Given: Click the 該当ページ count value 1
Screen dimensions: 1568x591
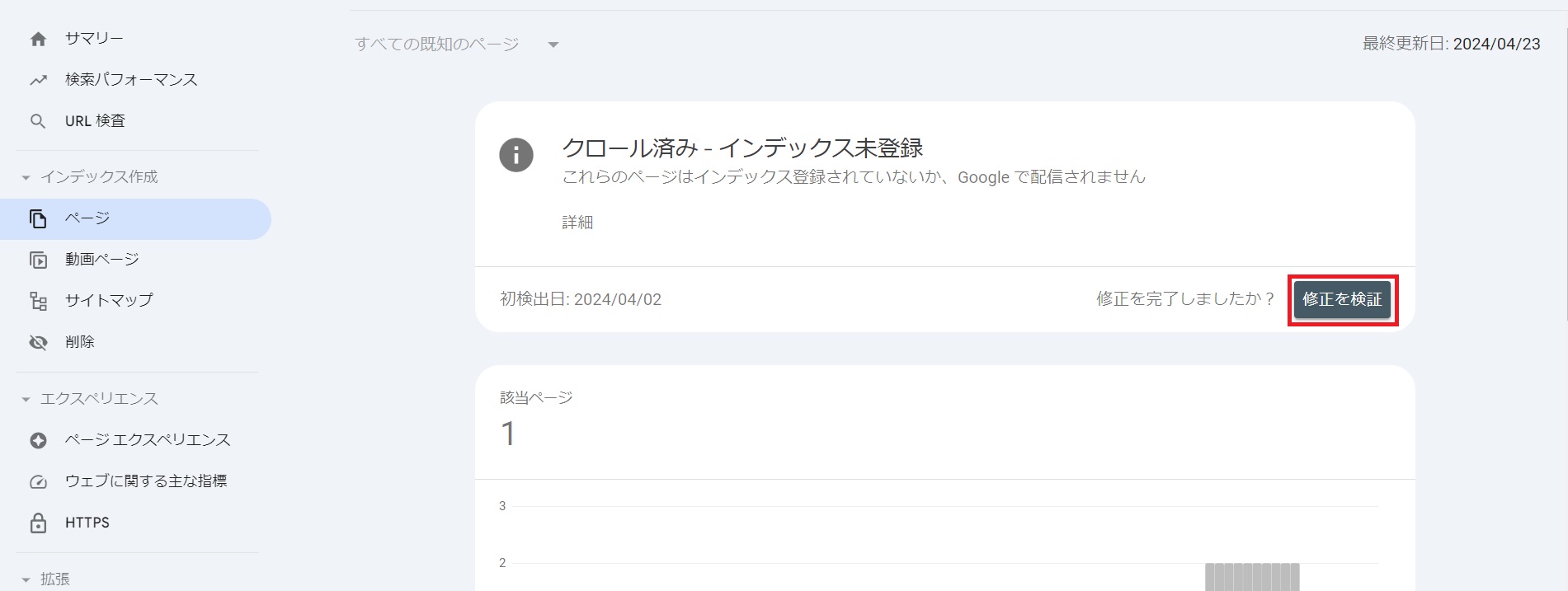Looking at the screenshot, I should coord(508,434).
